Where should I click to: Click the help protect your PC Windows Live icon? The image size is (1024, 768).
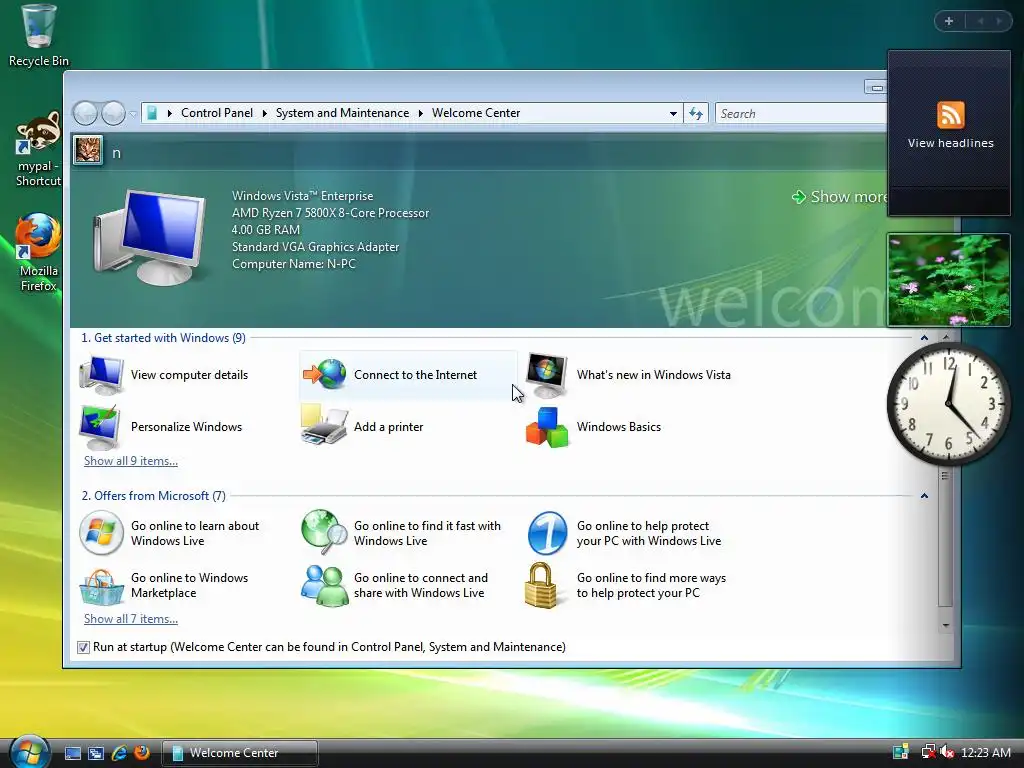tap(547, 533)
